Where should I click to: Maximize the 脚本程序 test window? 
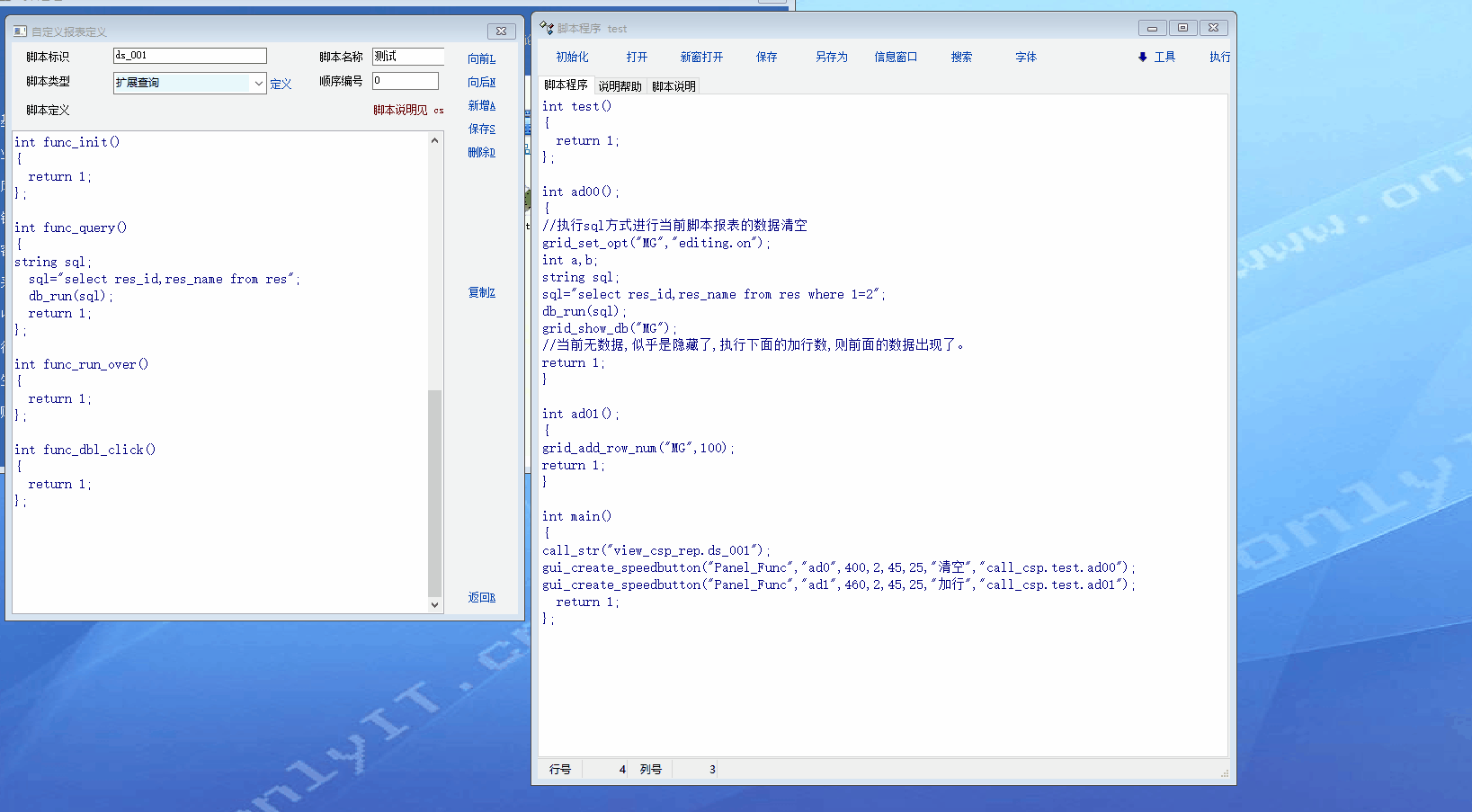[1182, 28]
